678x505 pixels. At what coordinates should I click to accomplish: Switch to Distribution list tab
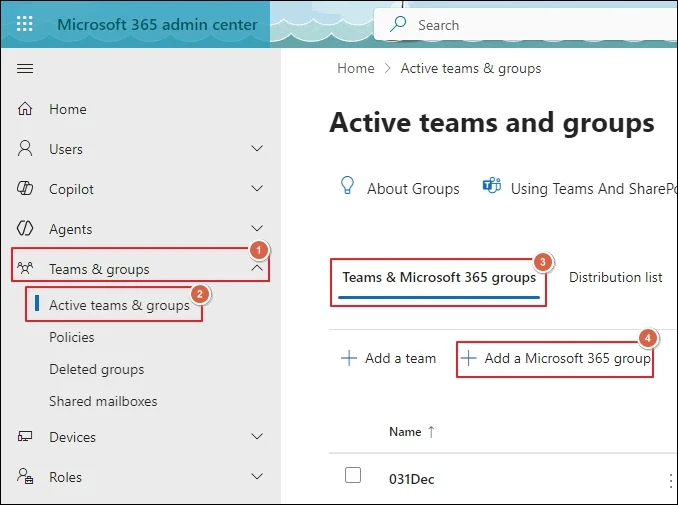coord(615,277)
